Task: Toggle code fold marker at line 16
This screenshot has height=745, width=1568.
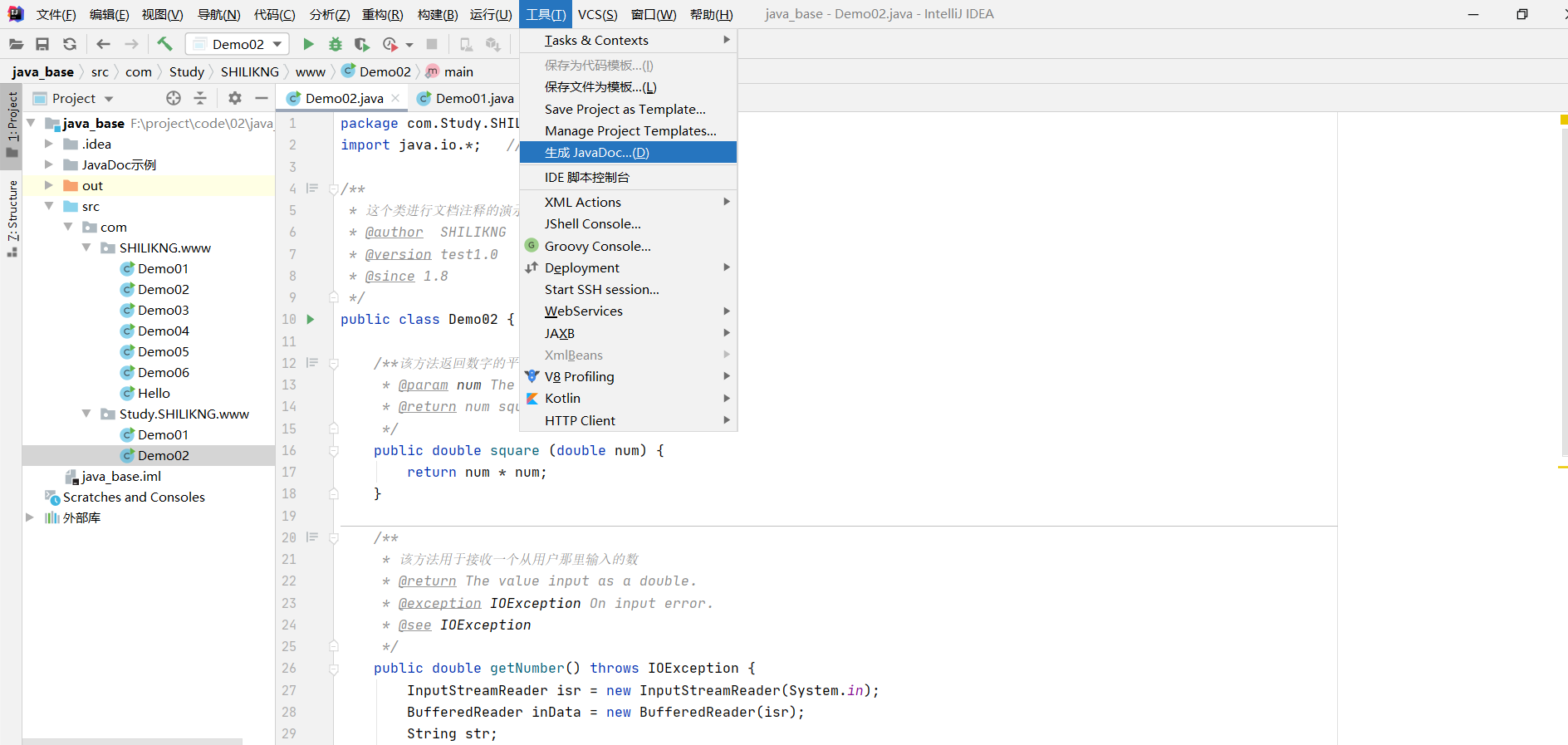Action: [x=333, y=450]
